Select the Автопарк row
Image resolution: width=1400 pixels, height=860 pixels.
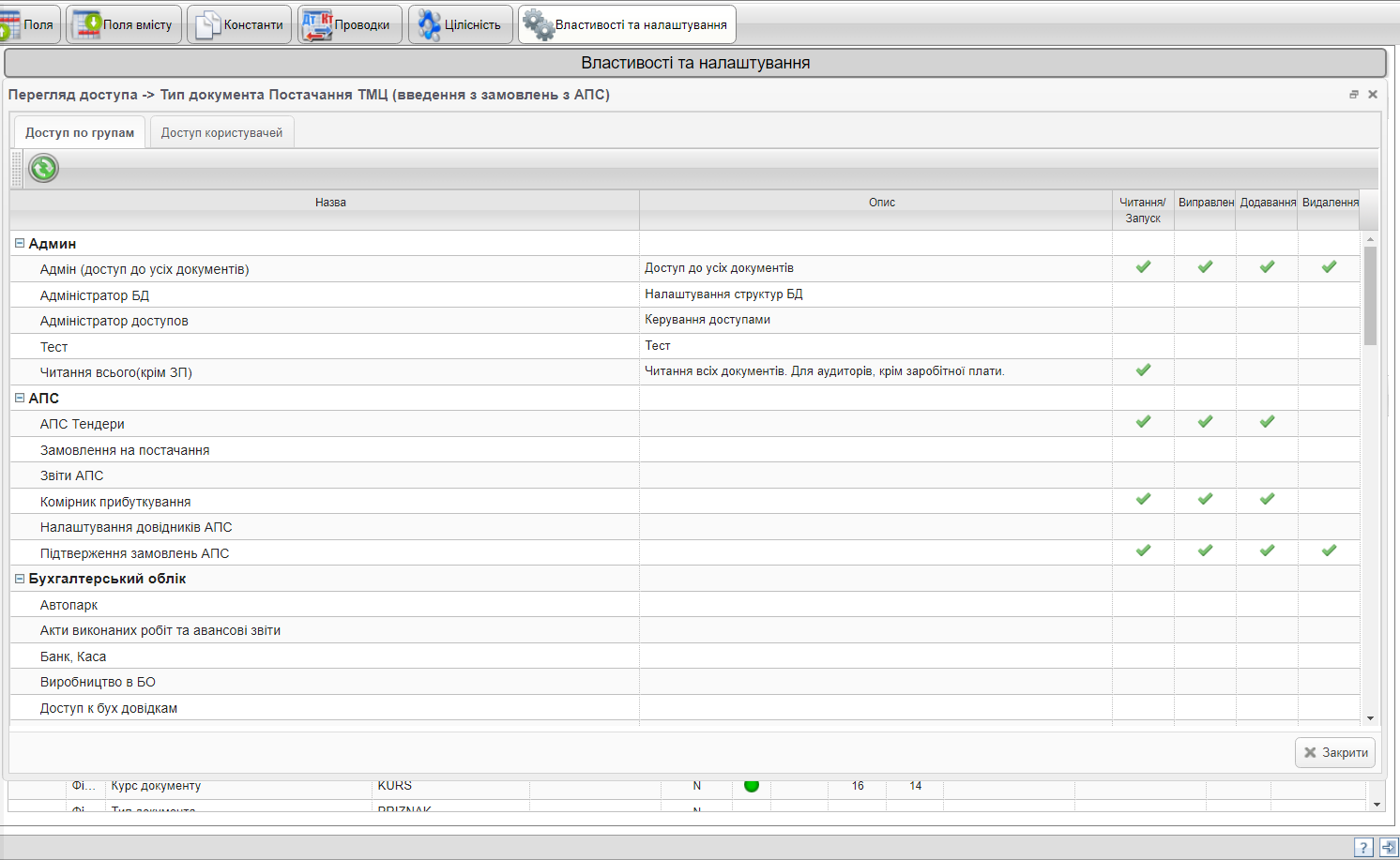[x=685, y=604]
